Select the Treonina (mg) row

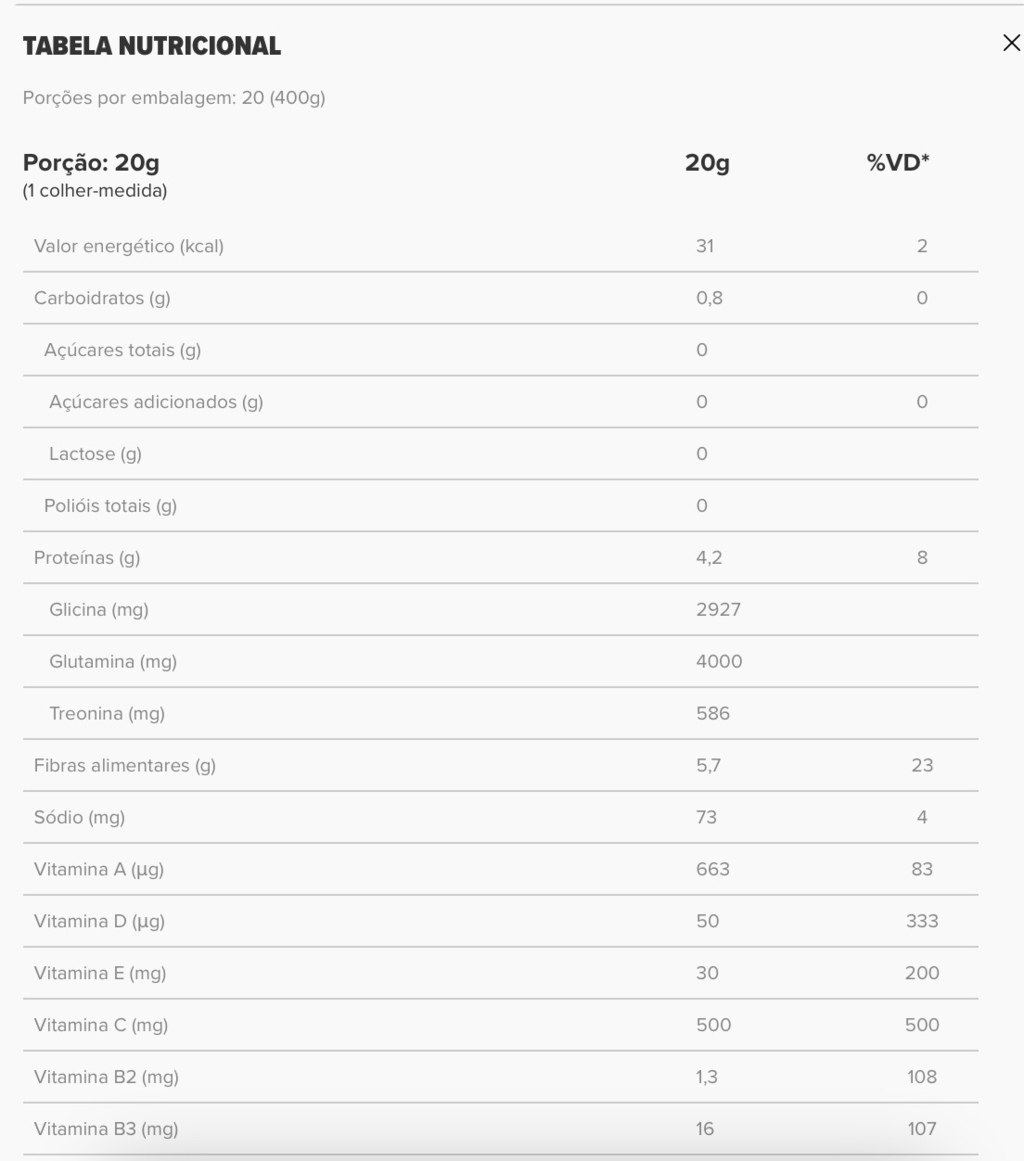501,713
